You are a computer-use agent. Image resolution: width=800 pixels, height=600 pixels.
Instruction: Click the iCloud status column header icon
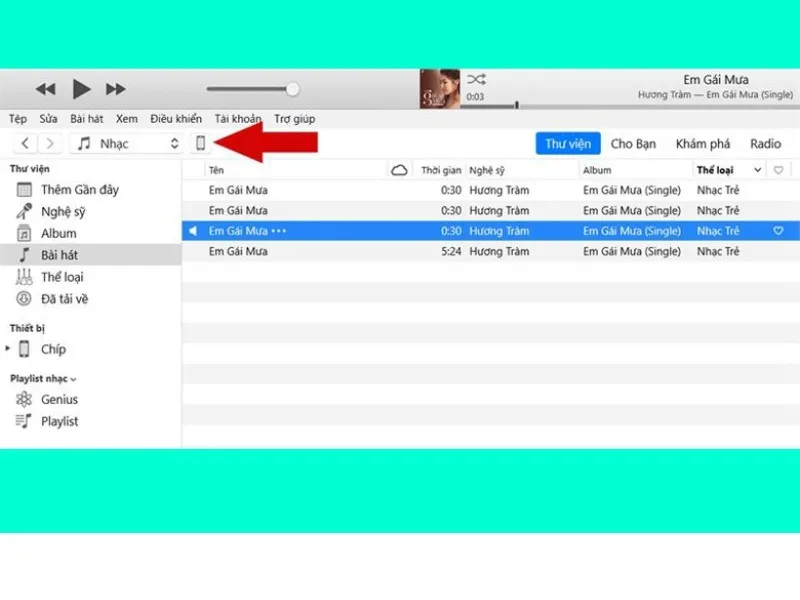(x=399, y=170)
